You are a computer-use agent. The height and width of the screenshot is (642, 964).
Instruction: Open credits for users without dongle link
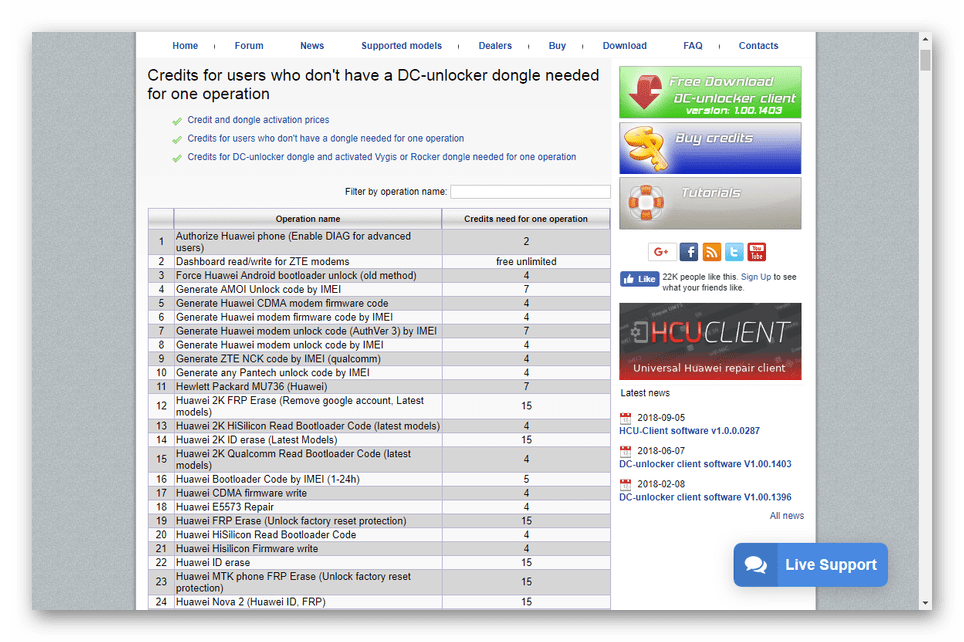[x=326, y=138]
